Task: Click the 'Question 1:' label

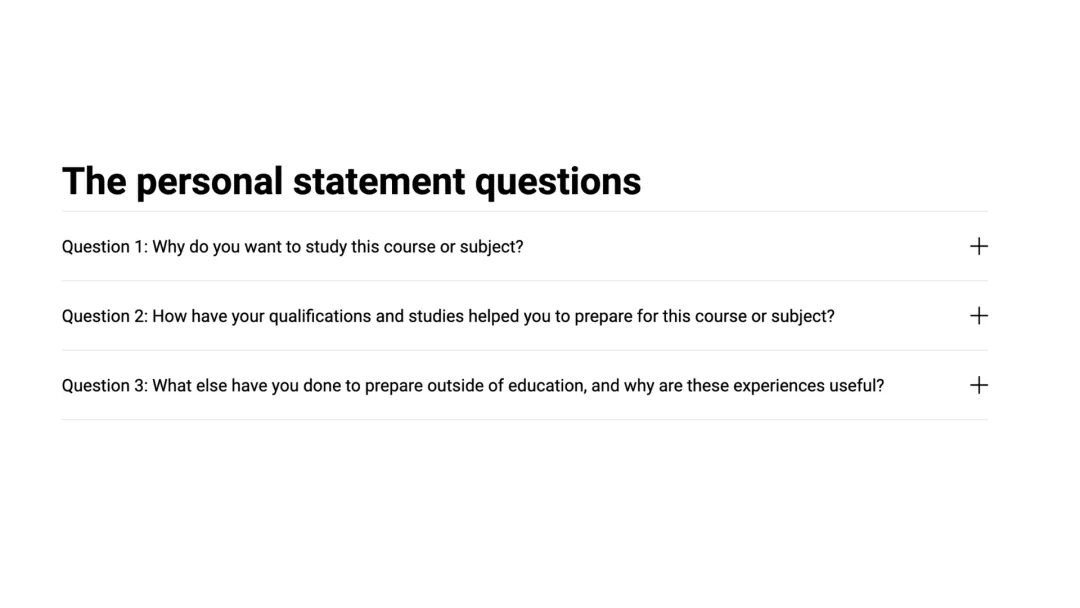Action: coord(104,246)
